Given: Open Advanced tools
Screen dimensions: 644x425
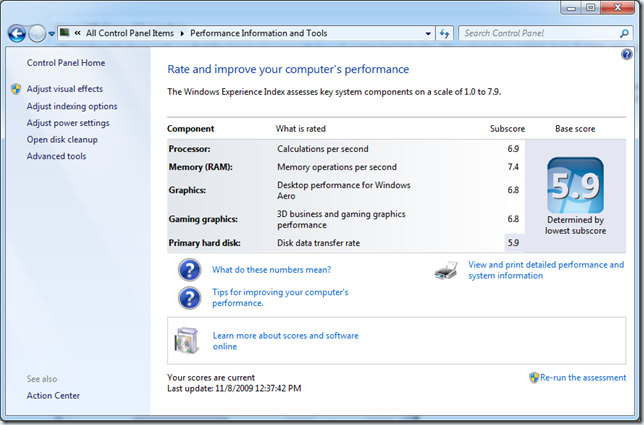Looking at the screenshot, I should (56, 156).
